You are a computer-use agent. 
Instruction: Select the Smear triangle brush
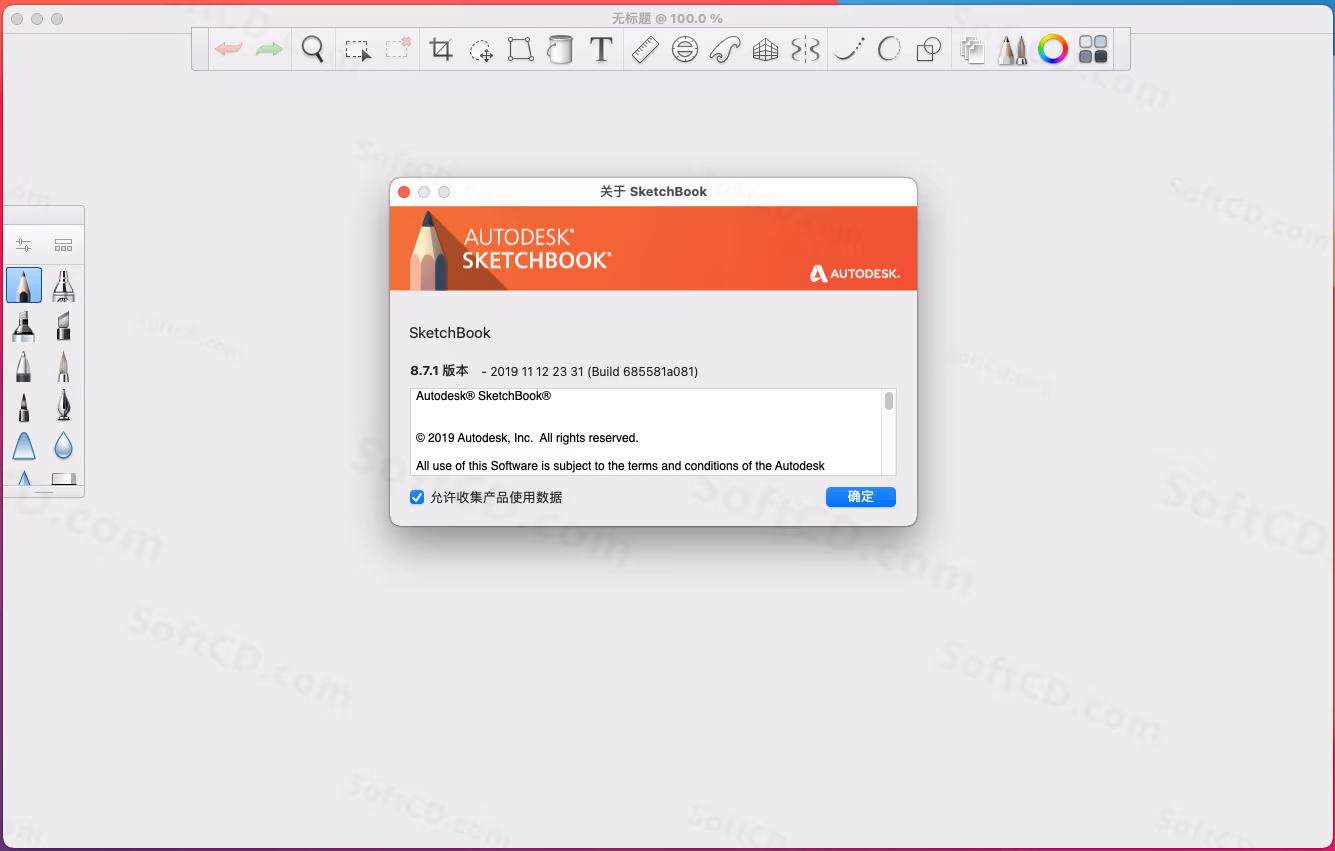click(24, 445)
